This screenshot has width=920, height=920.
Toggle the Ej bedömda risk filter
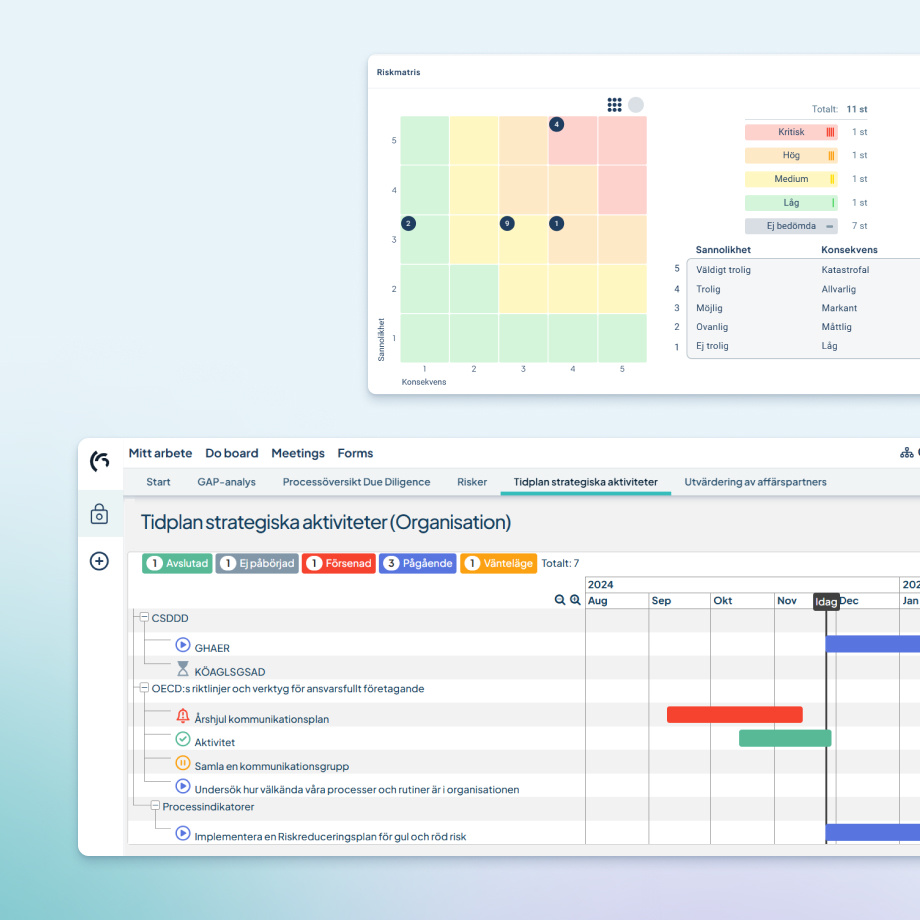point(790,225)
